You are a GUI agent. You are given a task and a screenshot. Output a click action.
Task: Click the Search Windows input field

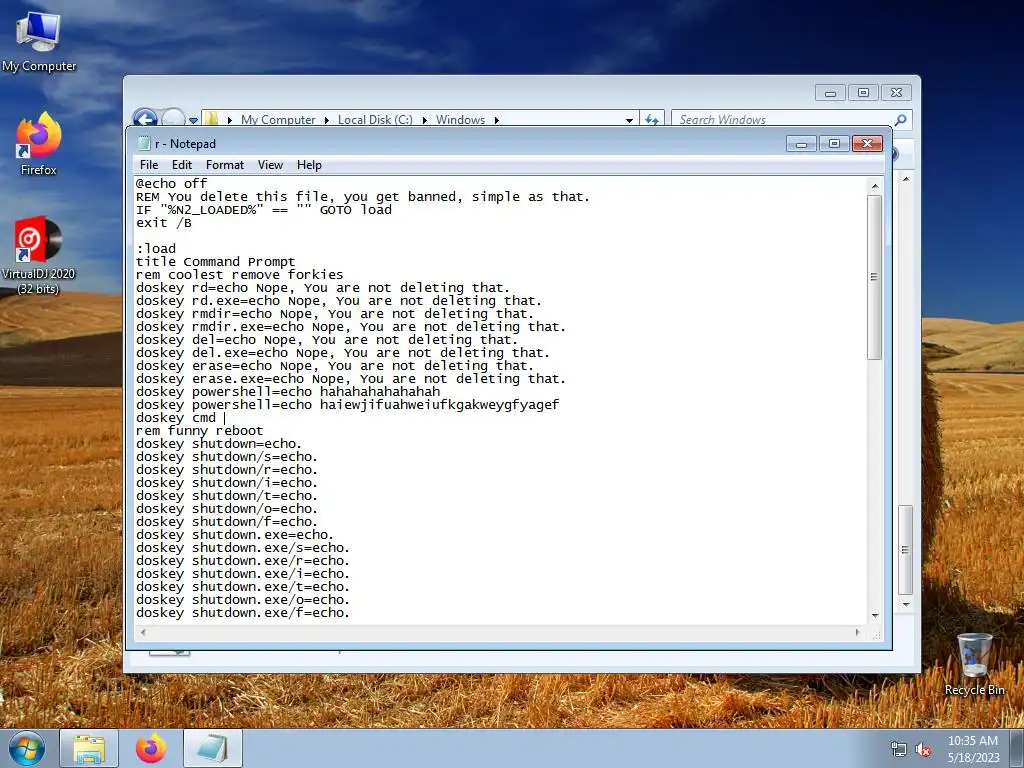click(x=784, y=120)
